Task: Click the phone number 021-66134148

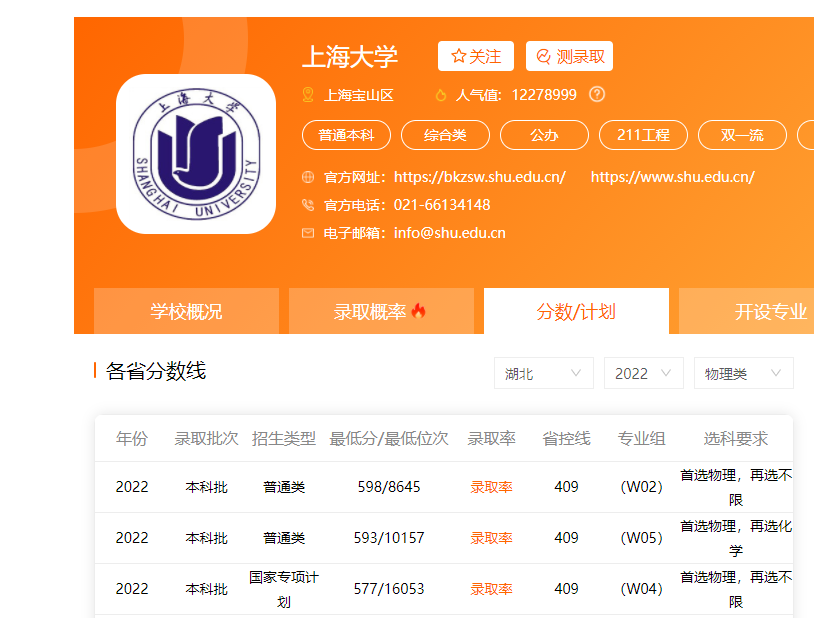Action: click(x=442, y=205)
